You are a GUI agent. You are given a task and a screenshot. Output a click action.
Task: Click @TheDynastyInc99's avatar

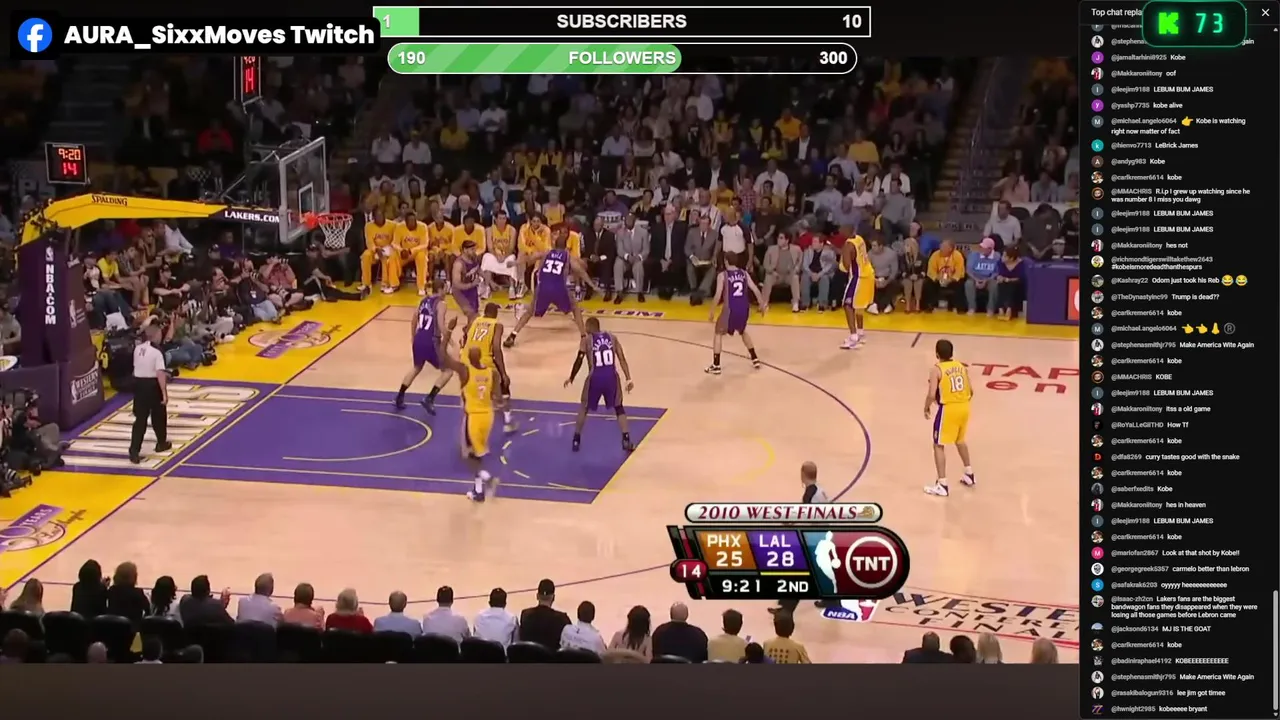click(x=1097, y=297)
